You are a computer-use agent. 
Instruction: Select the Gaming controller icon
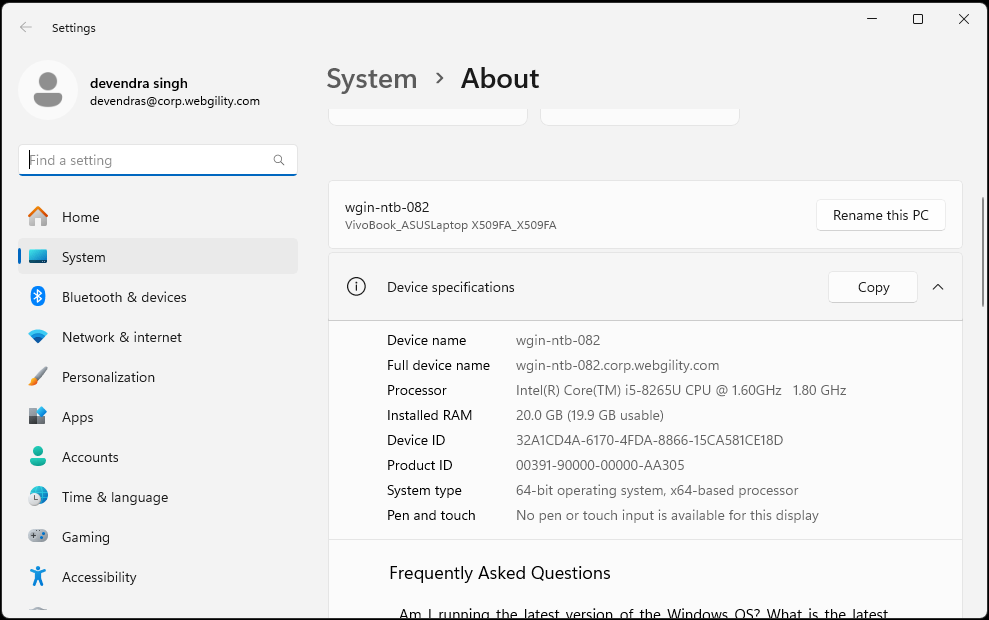click(x=38, y=537)
